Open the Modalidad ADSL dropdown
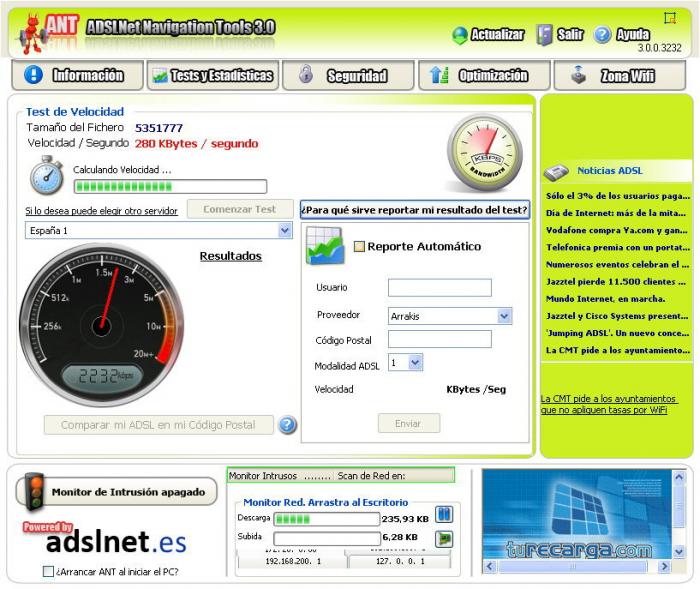Screen dimensions: 700x589 pyautogui.click(x=415, y=363)
